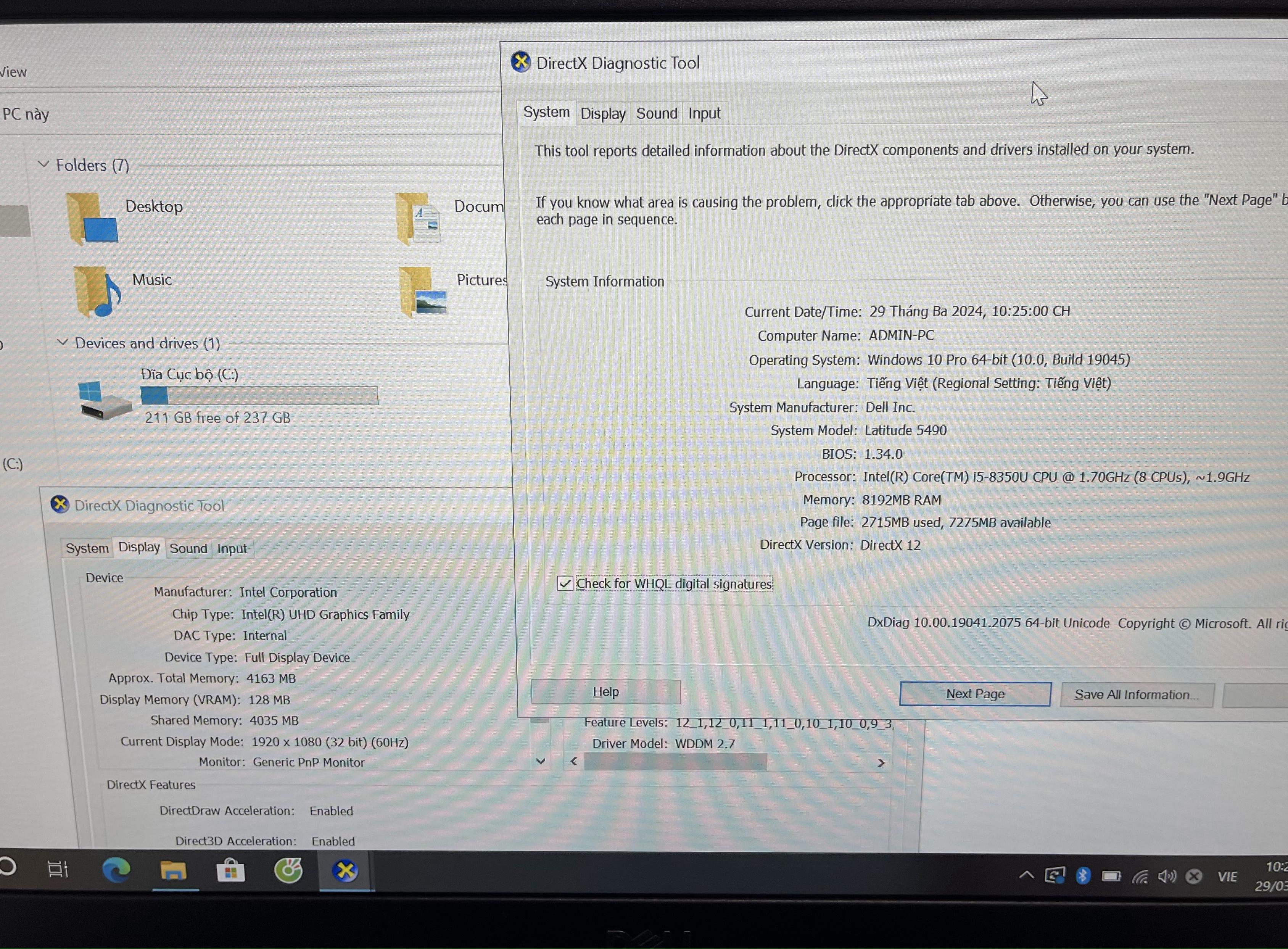Open the Documents folder icon
The image size is (1288, 949).
[x=418, y=219]
